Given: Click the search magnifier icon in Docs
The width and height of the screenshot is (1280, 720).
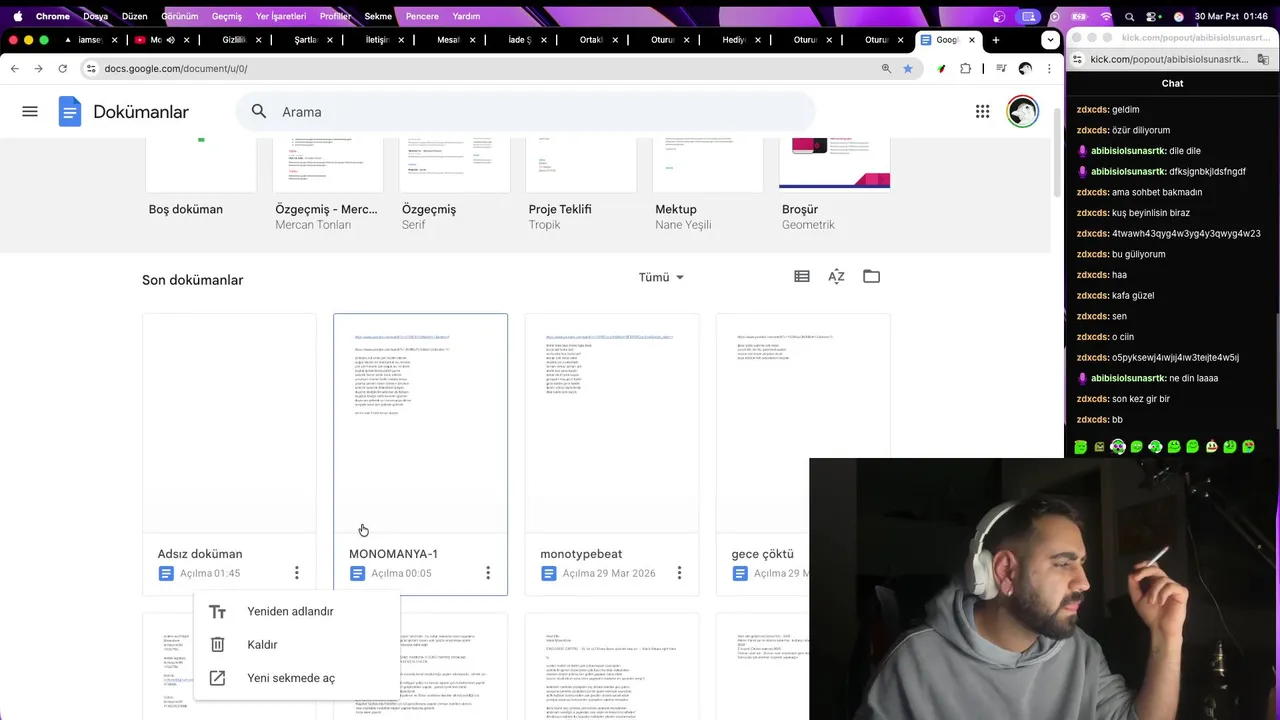Looking at the screenshot, I should [x=259, y=112].
